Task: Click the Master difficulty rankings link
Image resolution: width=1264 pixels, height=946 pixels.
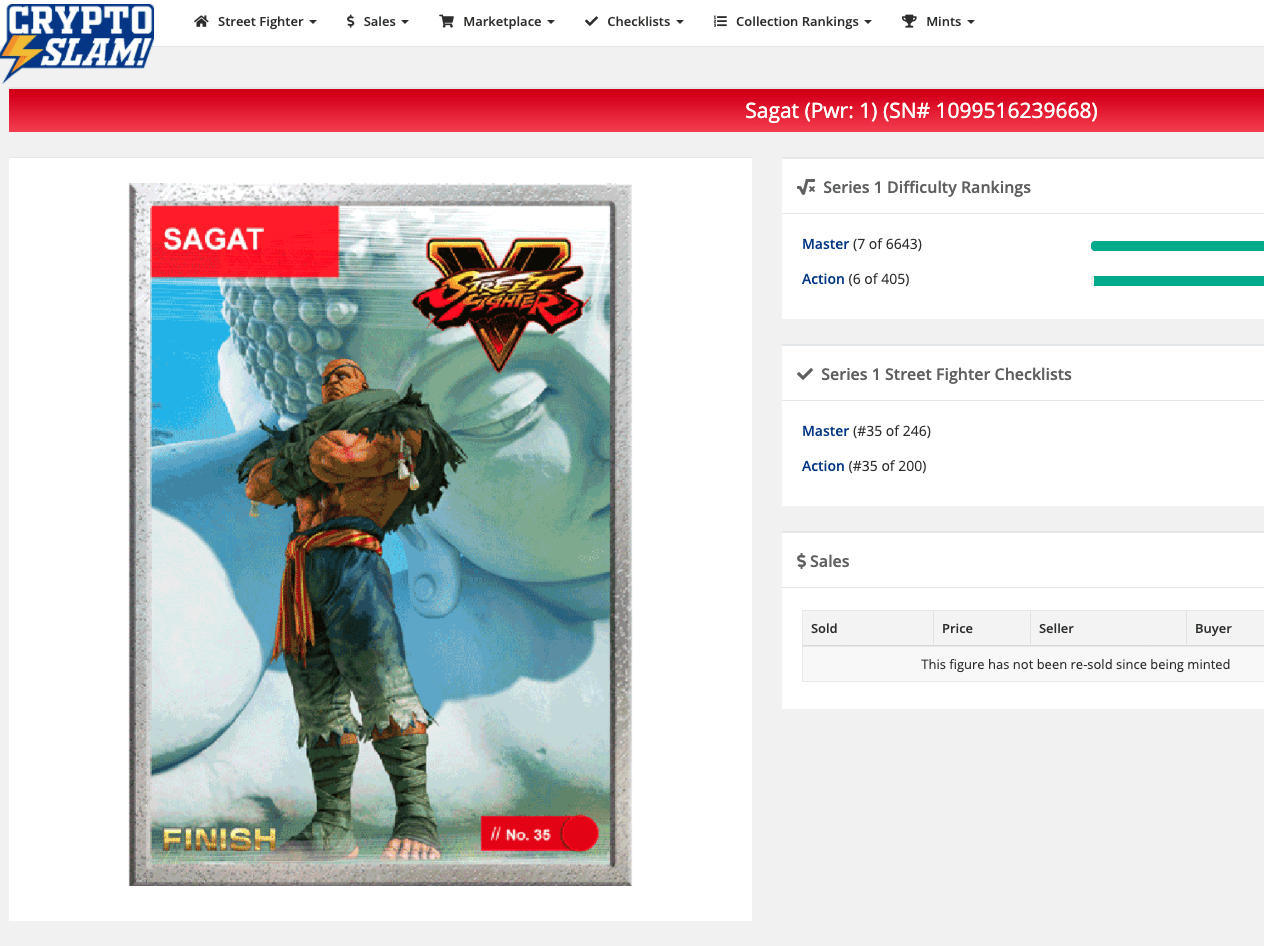Action: (825, 243)
